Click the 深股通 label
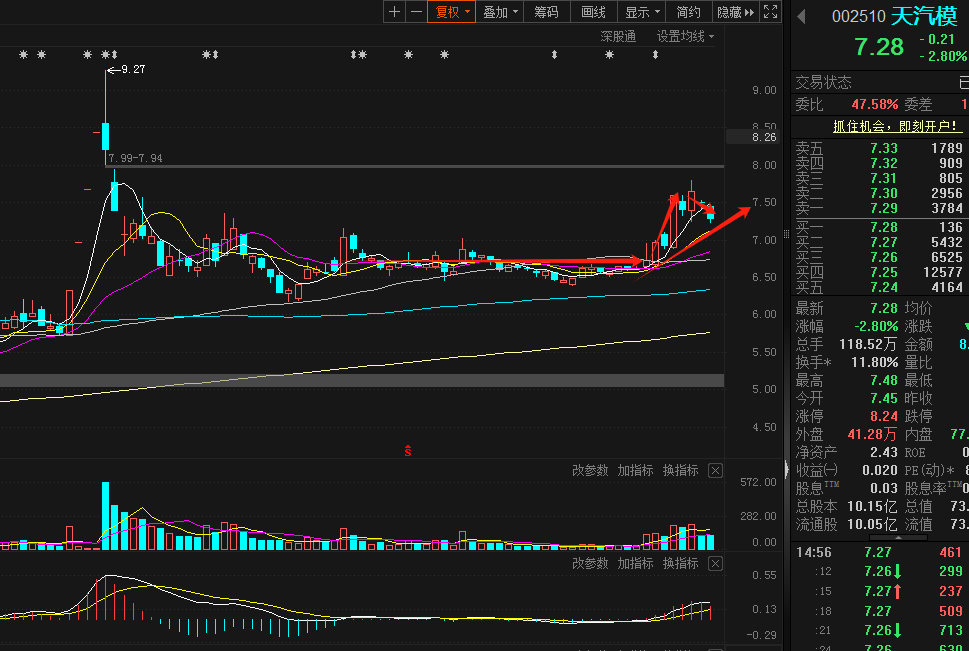This screenshot has height=651, width=969. [618, 36]
